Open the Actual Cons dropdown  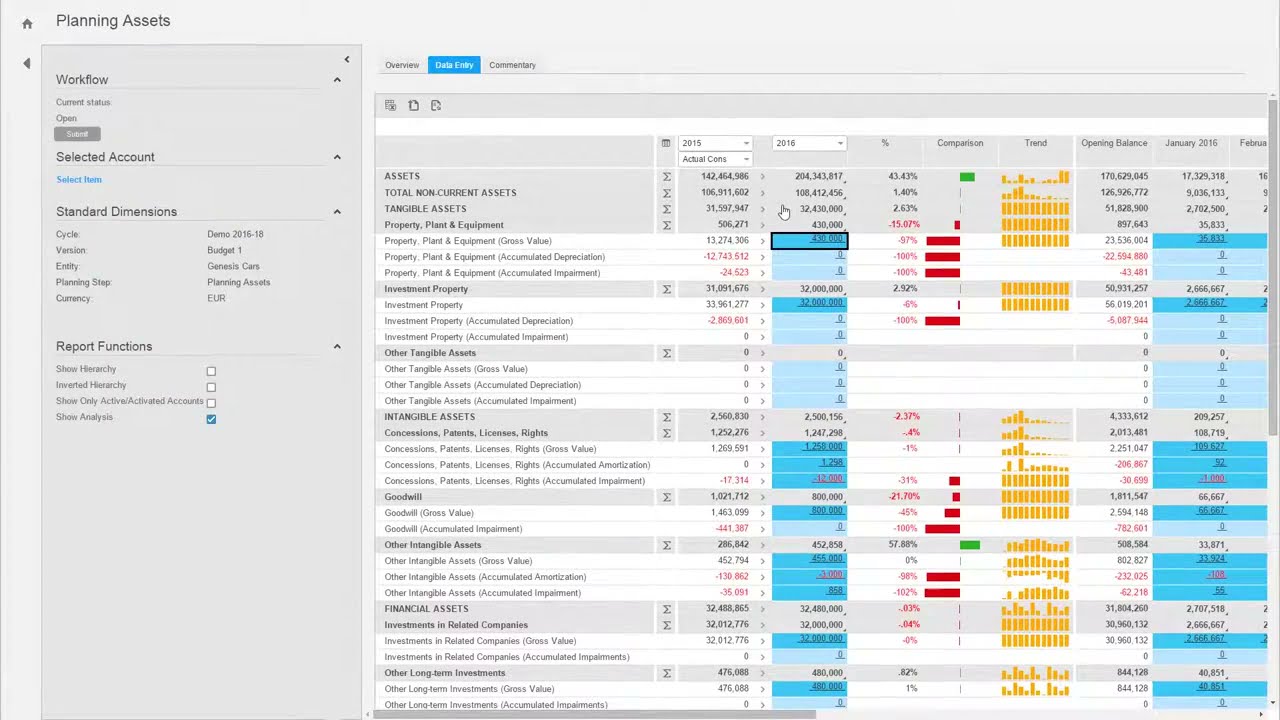[x=715, y=159]
